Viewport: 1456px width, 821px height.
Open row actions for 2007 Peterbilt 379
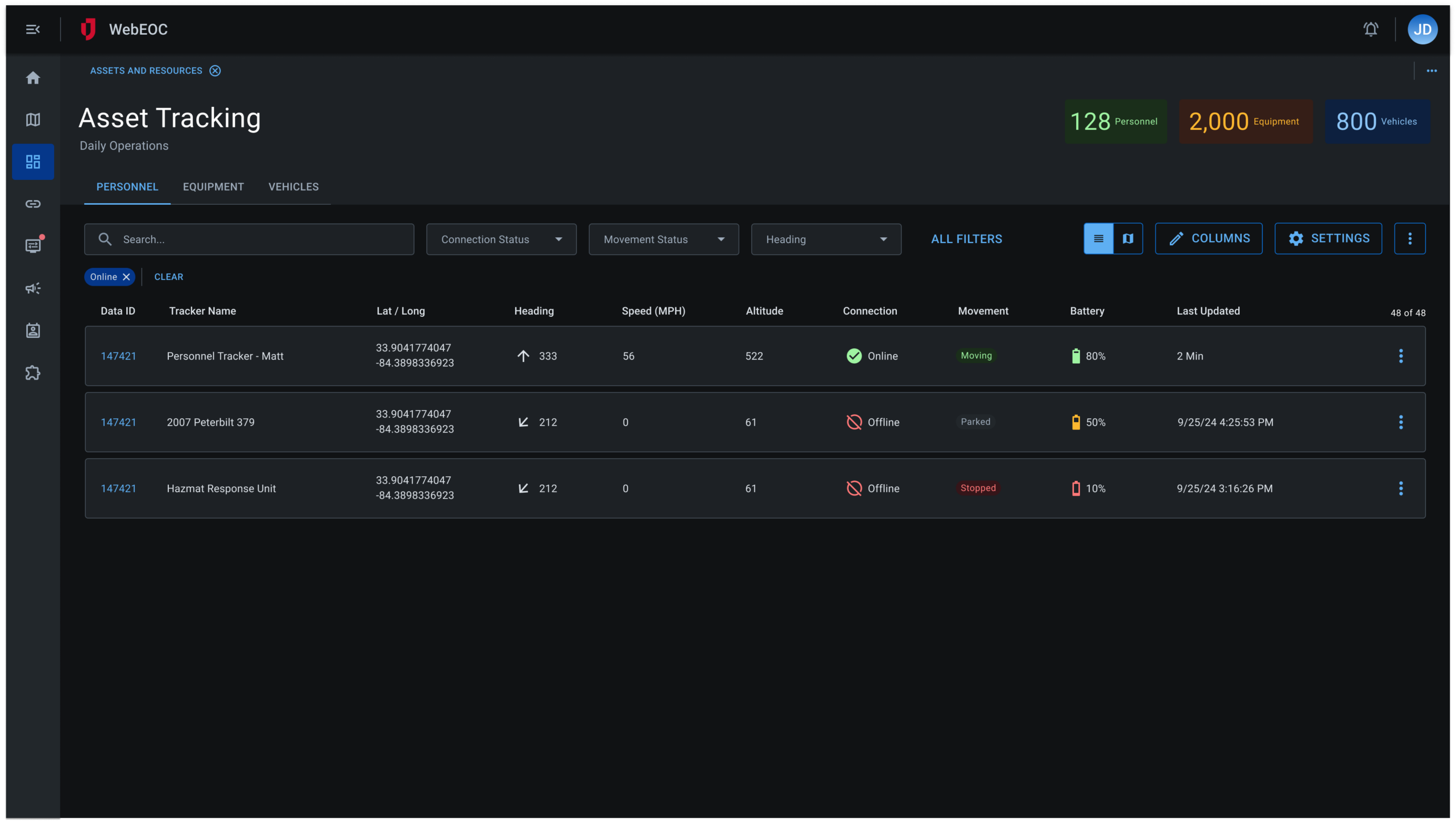click(1401, 422)
